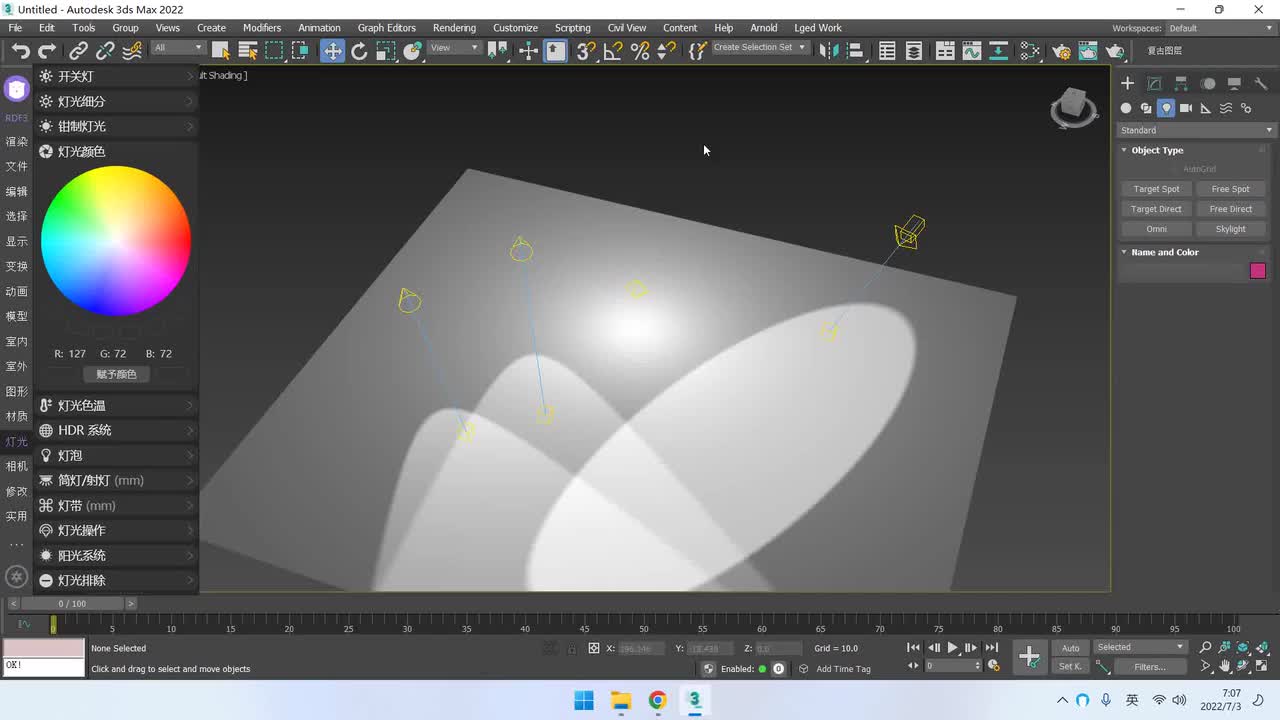Viewport: 1280px width, 720px height.
Task: Open the Graph Editors menu
Action: click(x=386, y=28)
